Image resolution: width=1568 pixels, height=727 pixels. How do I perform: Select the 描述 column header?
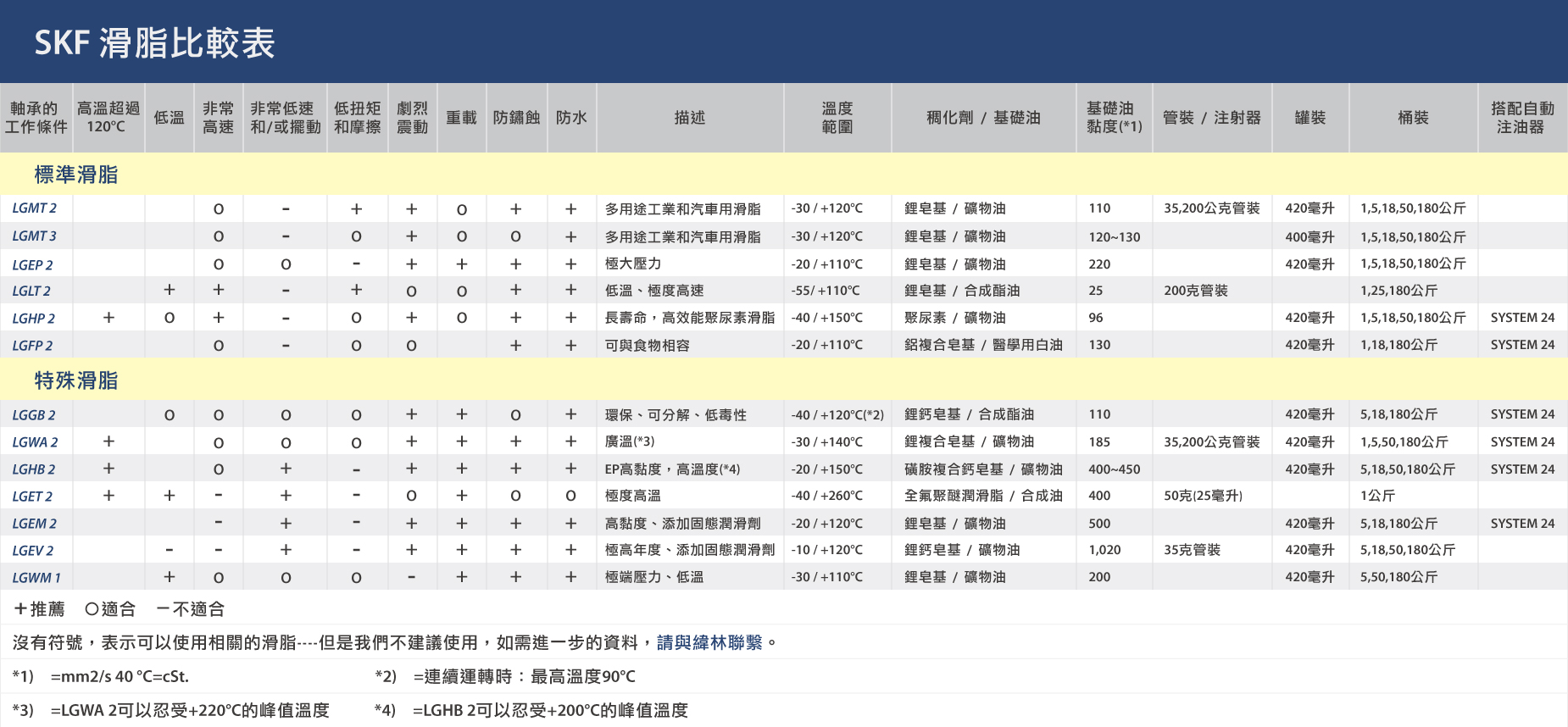coord(690,118)
